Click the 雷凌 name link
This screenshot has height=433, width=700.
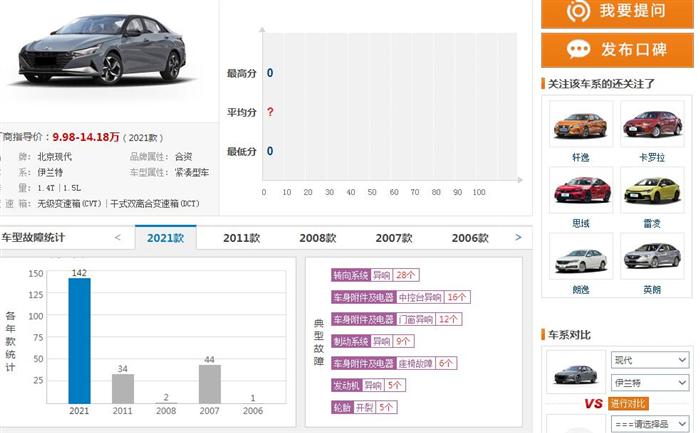coord(652,224)
